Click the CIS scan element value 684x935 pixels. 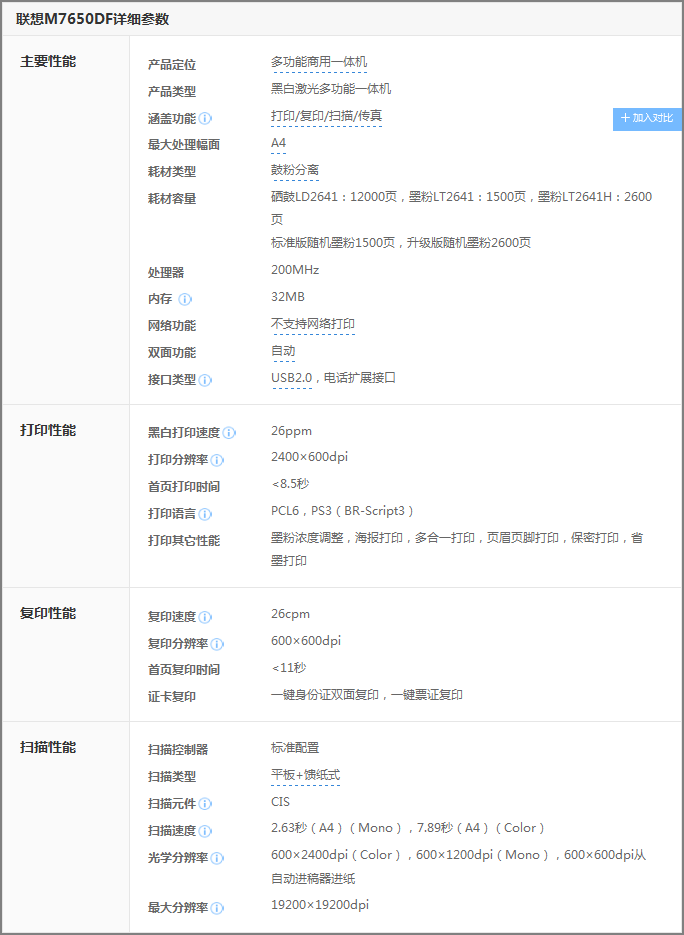pyautogui.click(x=280, y=801)
